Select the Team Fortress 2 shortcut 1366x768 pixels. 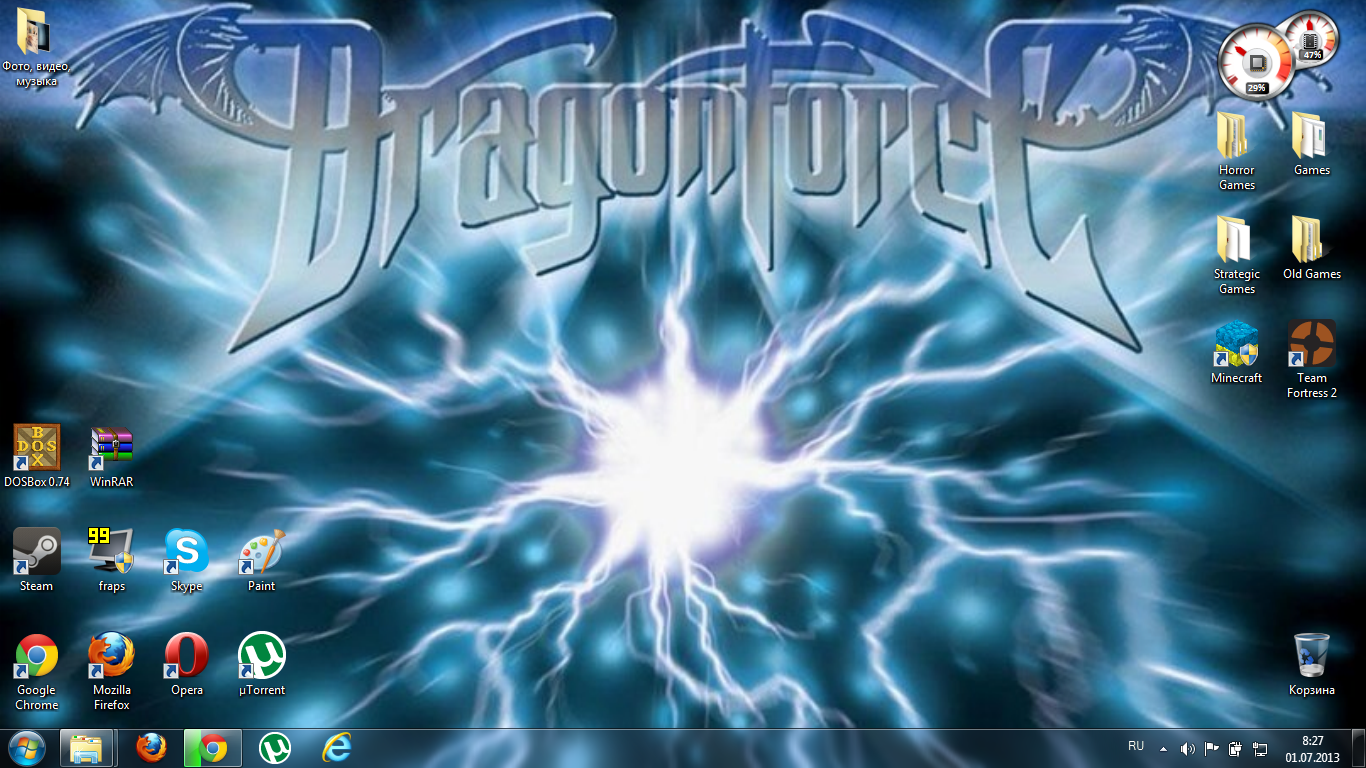[x=1312, y=359]
